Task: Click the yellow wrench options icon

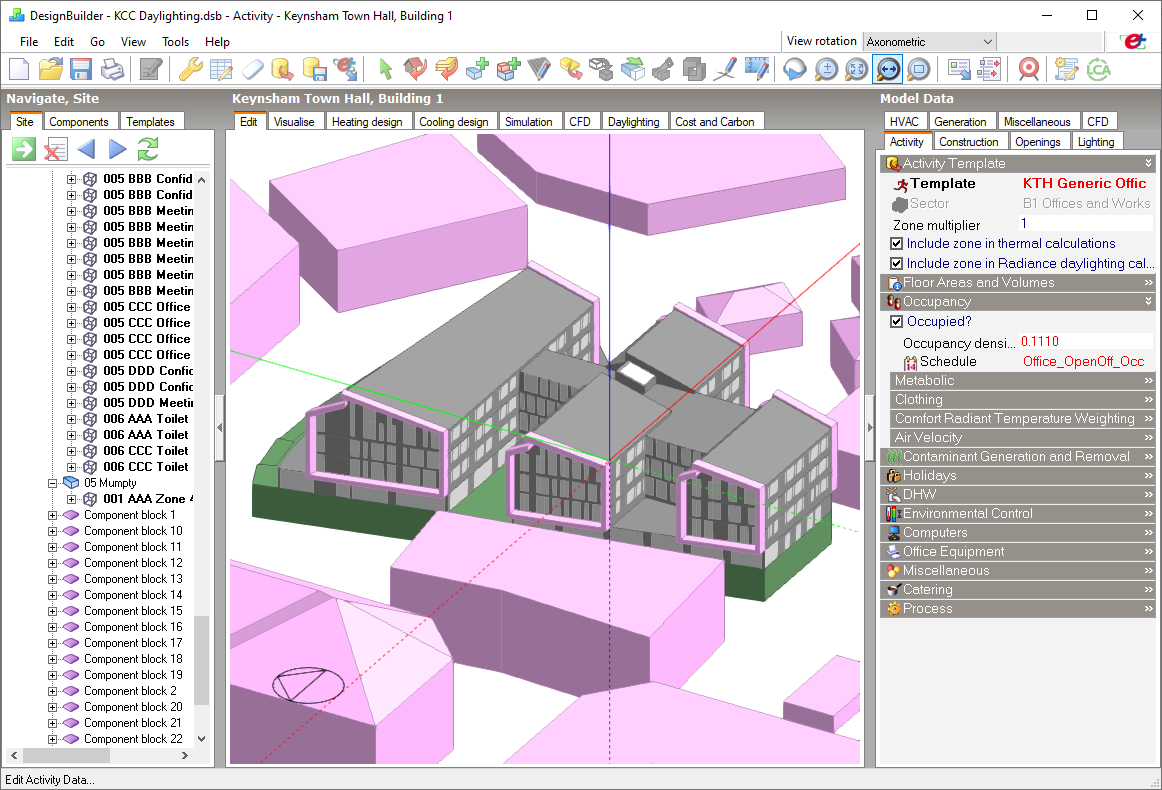Action: 190,69
